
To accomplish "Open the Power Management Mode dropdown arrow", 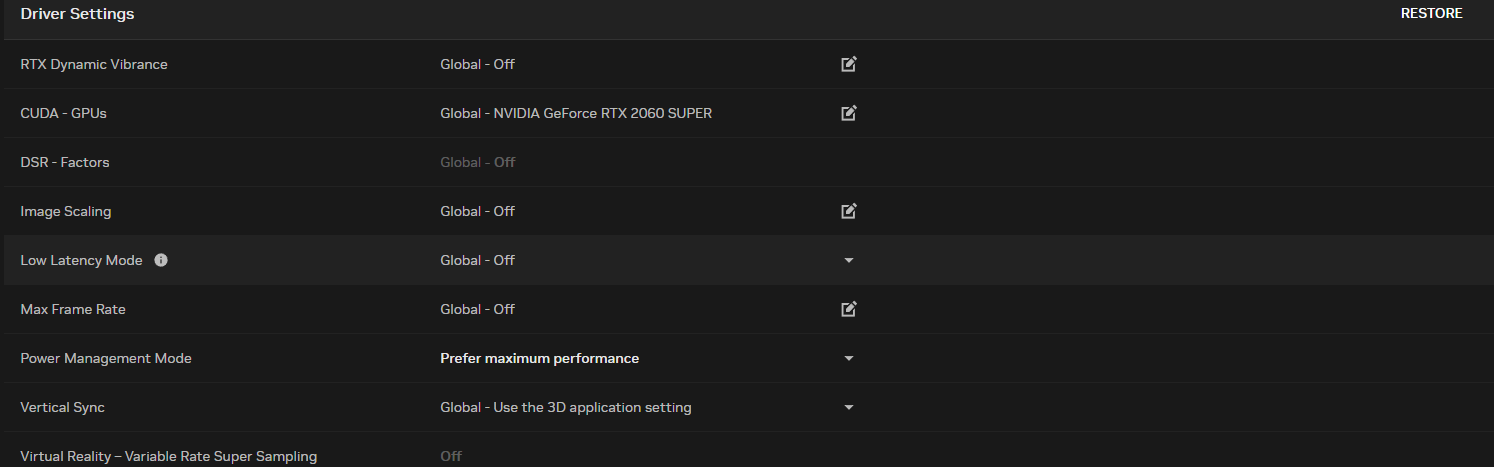I will [x=849, y=358].
